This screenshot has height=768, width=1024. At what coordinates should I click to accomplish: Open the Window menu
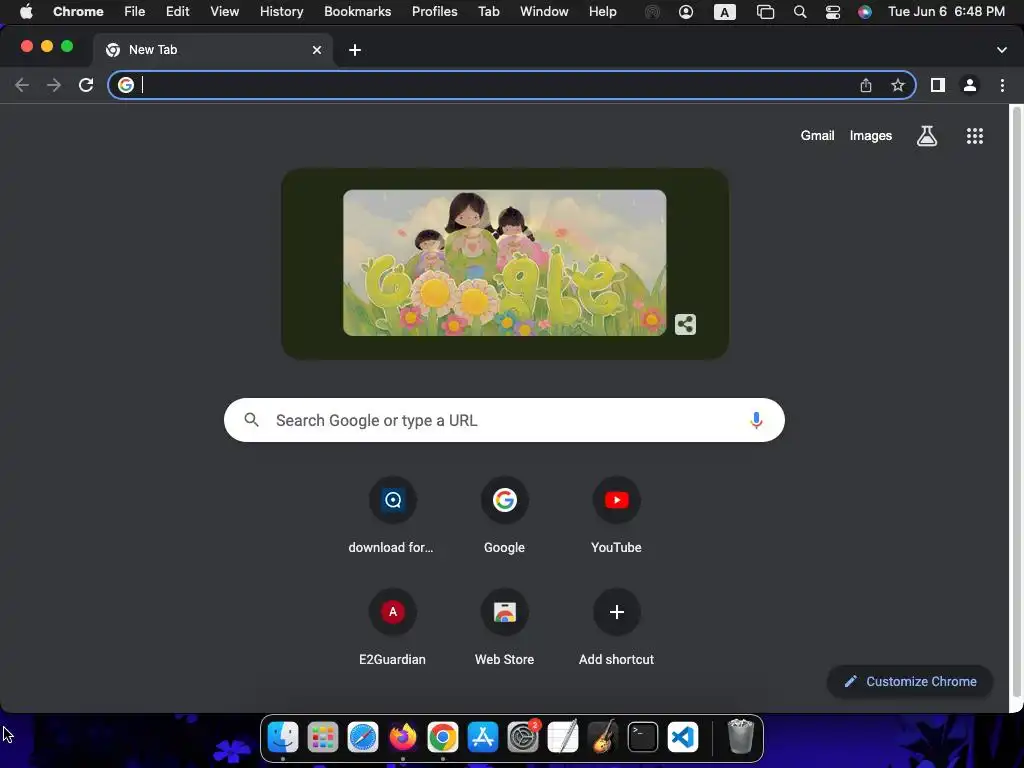(x=544, y=12)
